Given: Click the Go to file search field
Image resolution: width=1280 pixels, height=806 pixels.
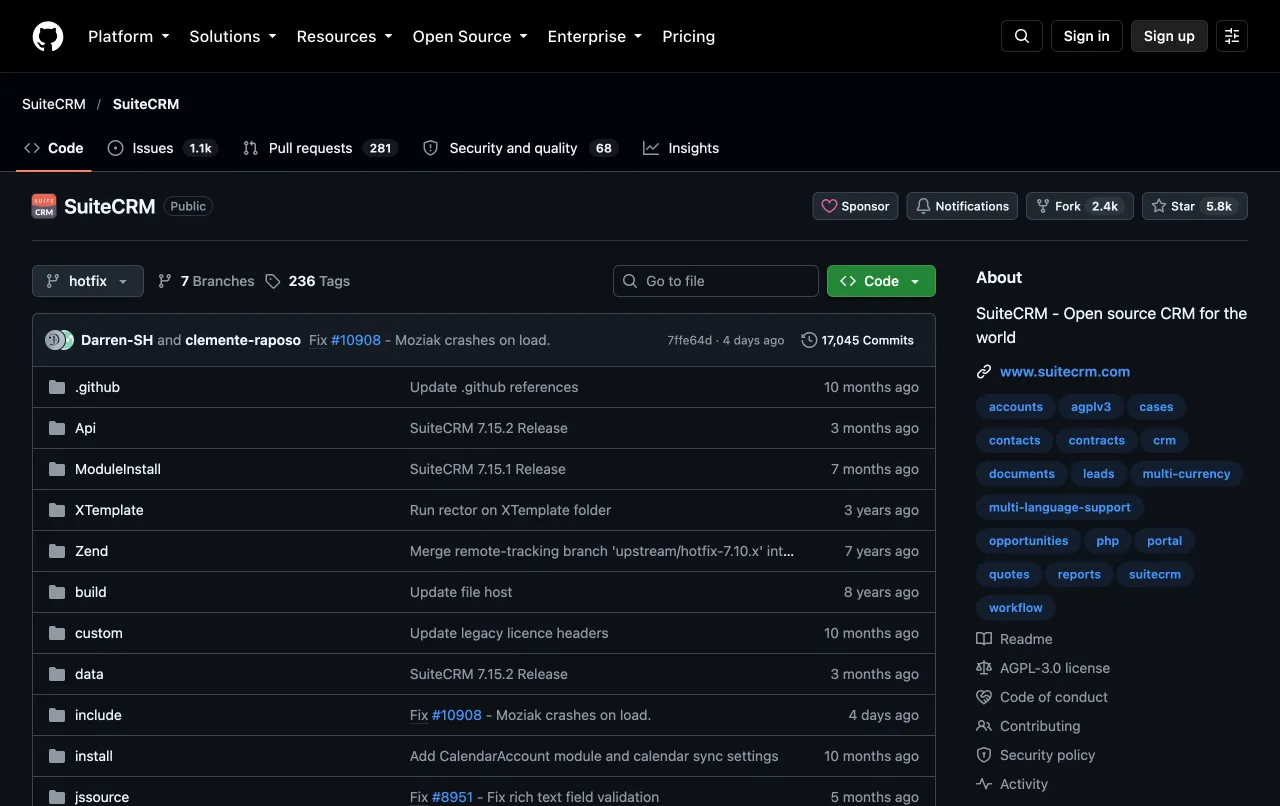Looking at the screenshot, I should click(716, 281).
